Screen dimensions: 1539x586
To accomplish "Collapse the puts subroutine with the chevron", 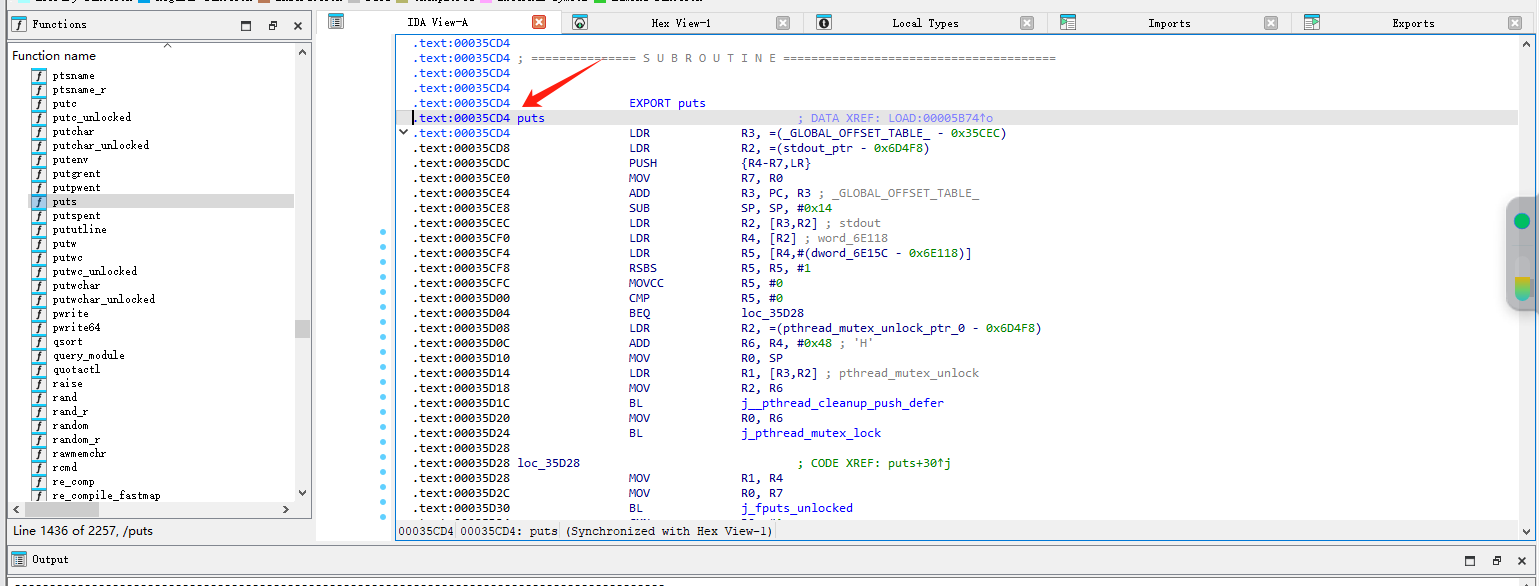I will pos(404,132).
